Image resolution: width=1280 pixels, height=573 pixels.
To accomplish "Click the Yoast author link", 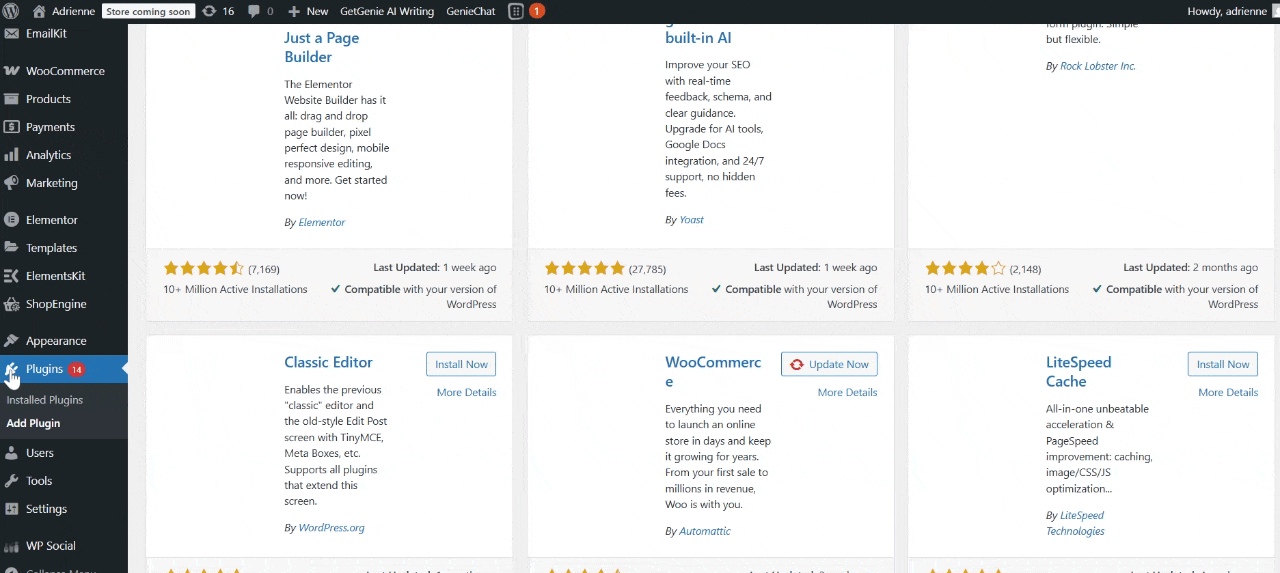I will click(x=691, y=220).
